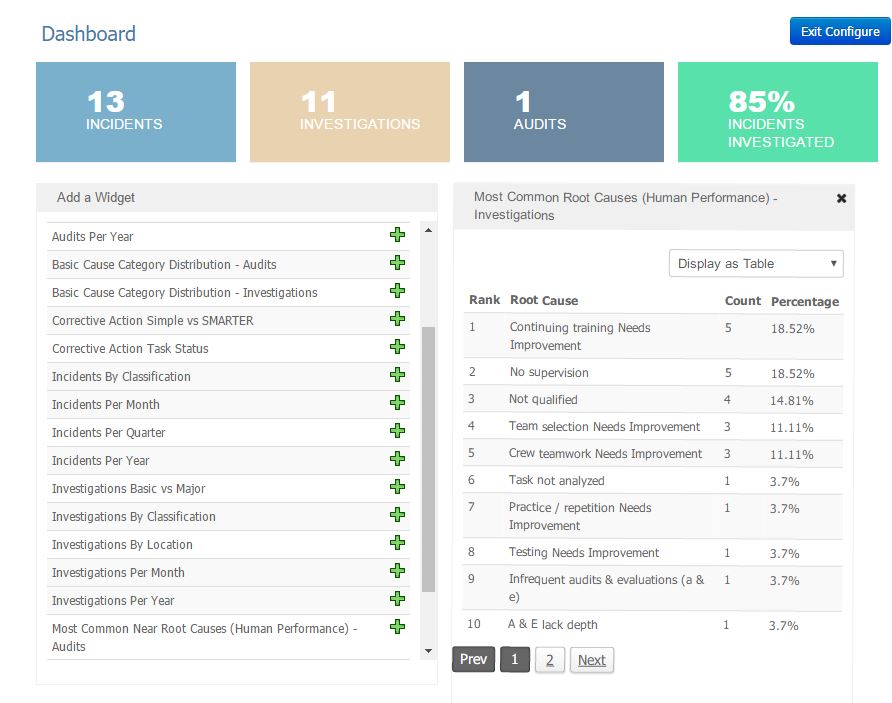Switch to page 2 of root causes
Screen dimensions: 892x703
[549, 660]
